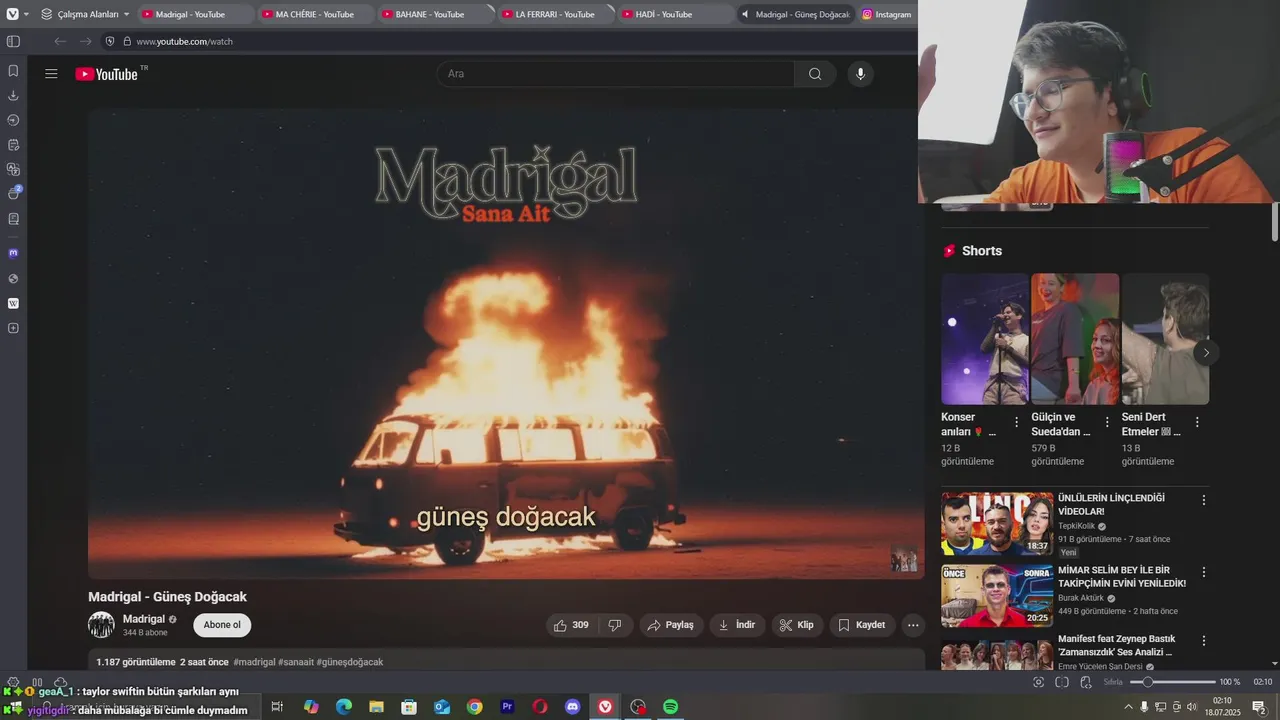Toggle tab tiling in status bar
Screen dimensions: 1280x720
click(x=1062, y=682)
